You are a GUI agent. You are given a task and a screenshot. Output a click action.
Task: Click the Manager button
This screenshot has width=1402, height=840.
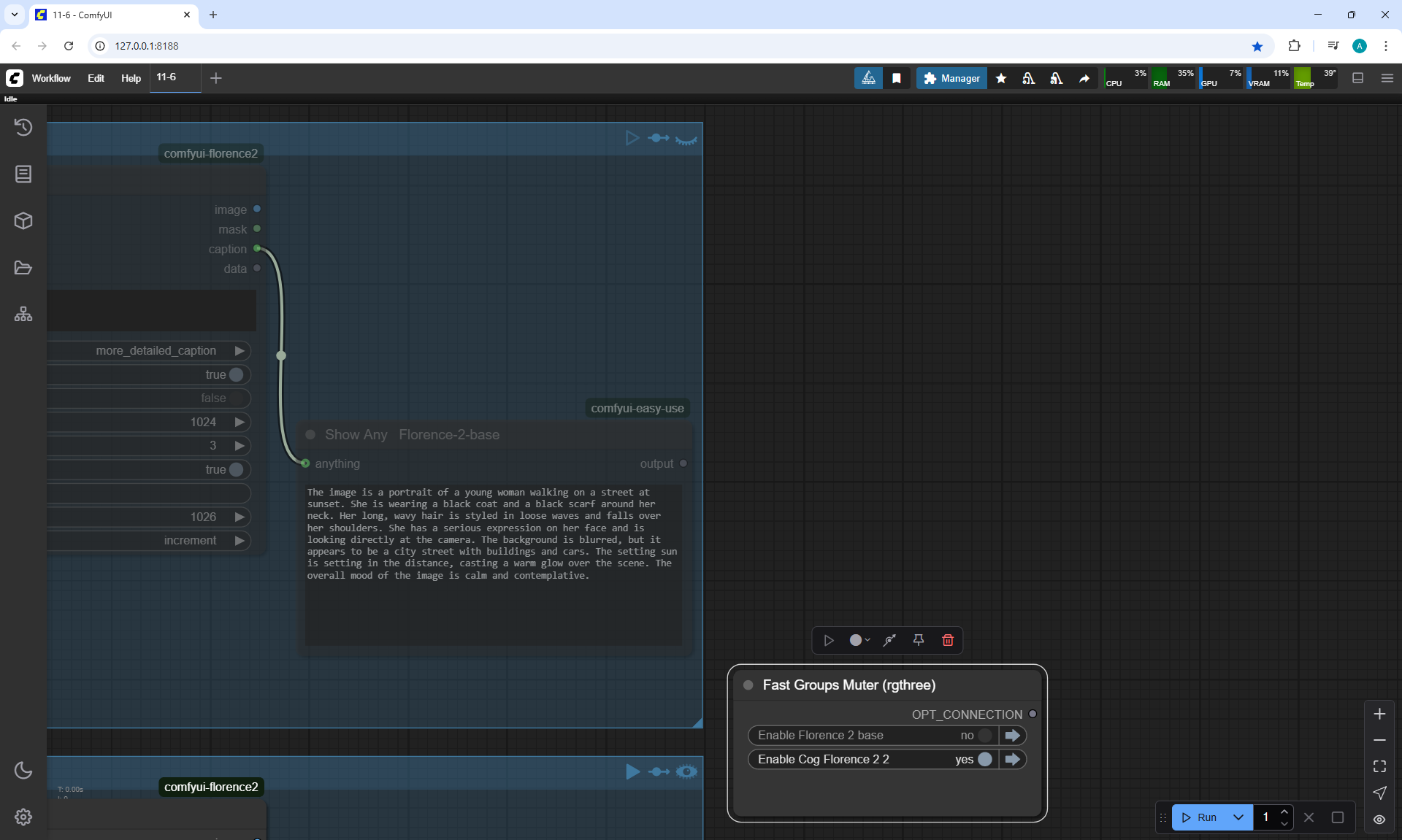pos(951,78)
